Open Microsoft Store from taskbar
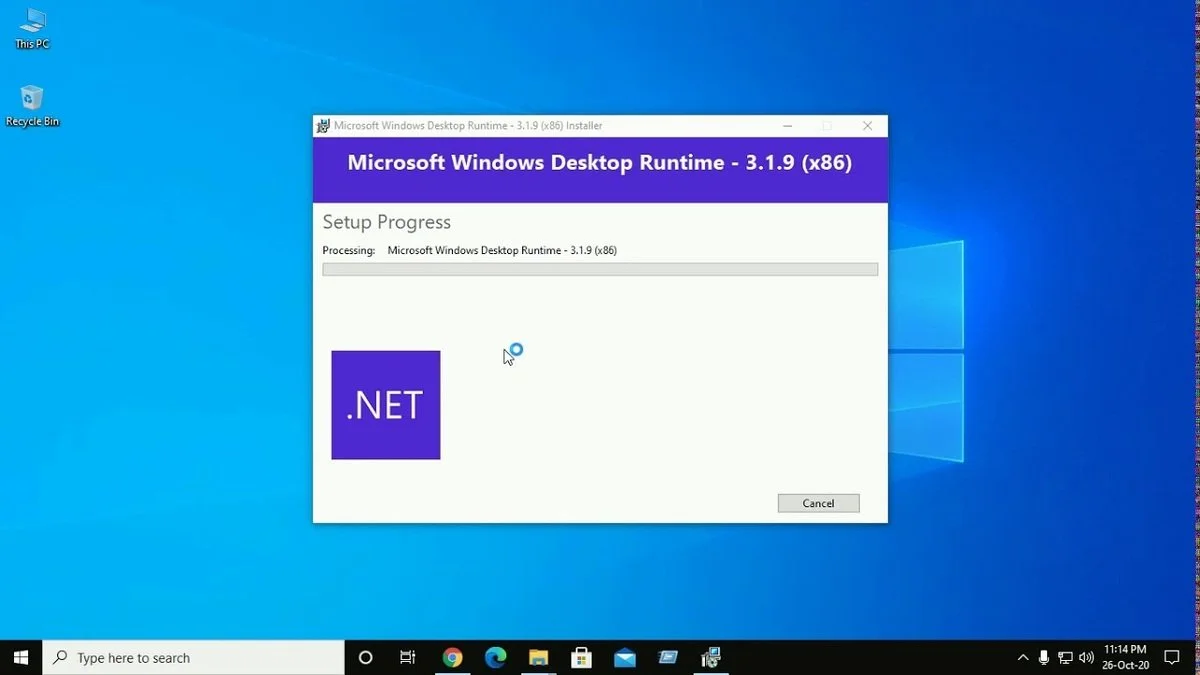 [582, 657]
